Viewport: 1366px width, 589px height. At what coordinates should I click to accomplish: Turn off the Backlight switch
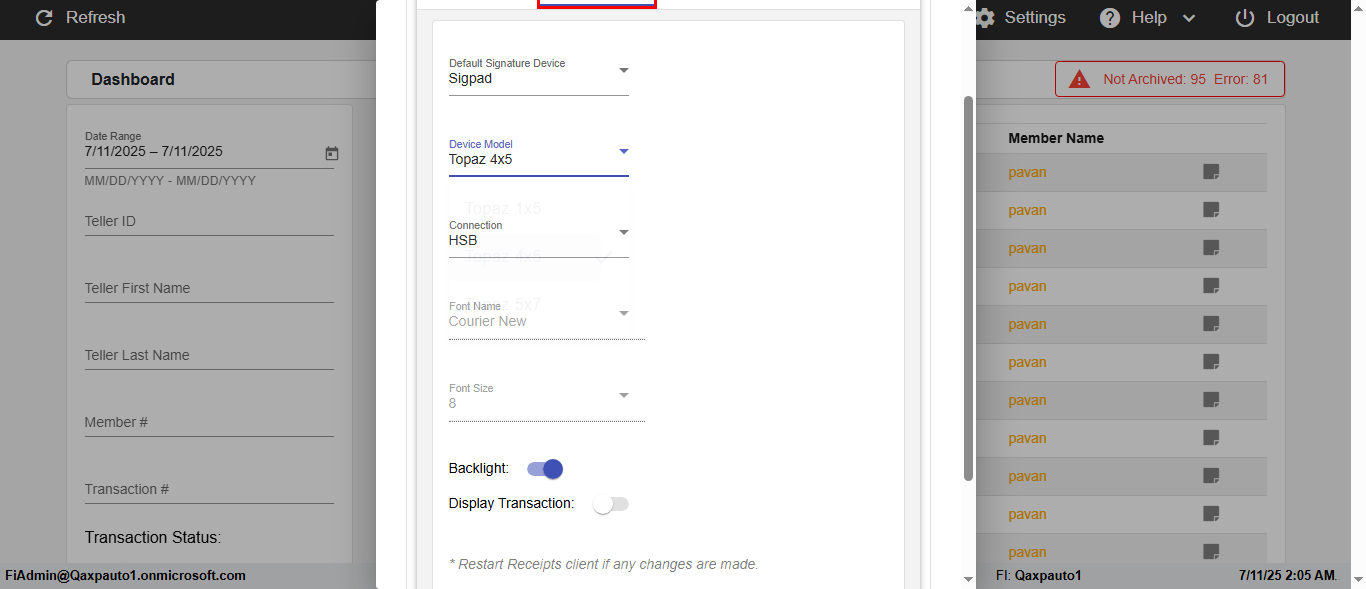coord(546,469)
